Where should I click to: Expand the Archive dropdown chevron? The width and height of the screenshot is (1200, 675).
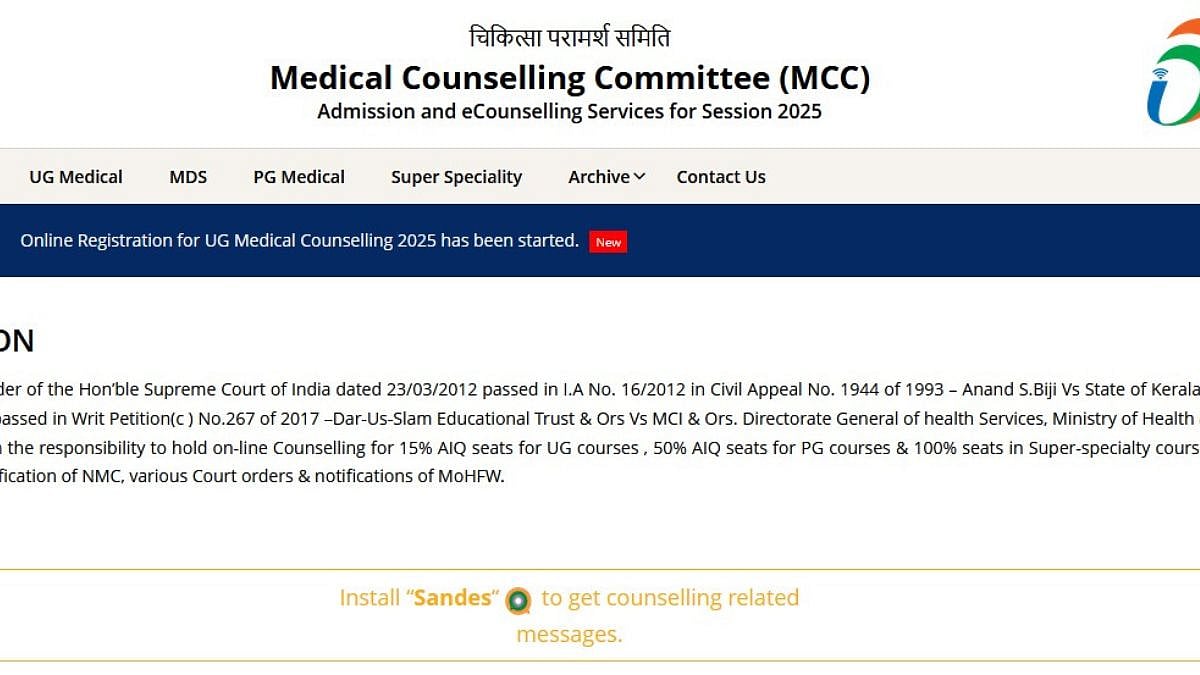coord(640,177)
